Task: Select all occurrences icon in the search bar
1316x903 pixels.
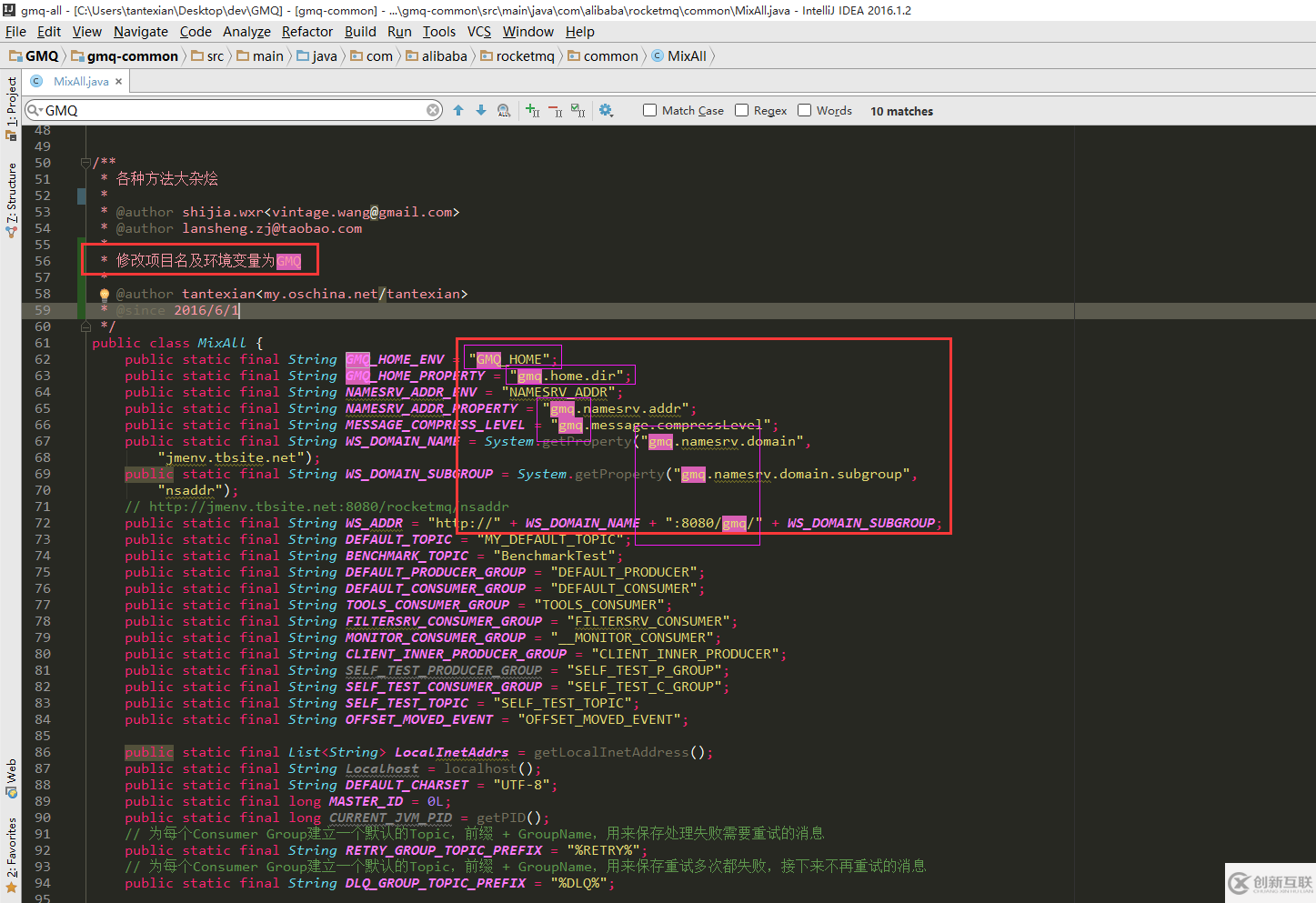Action: tap(578, 111)
